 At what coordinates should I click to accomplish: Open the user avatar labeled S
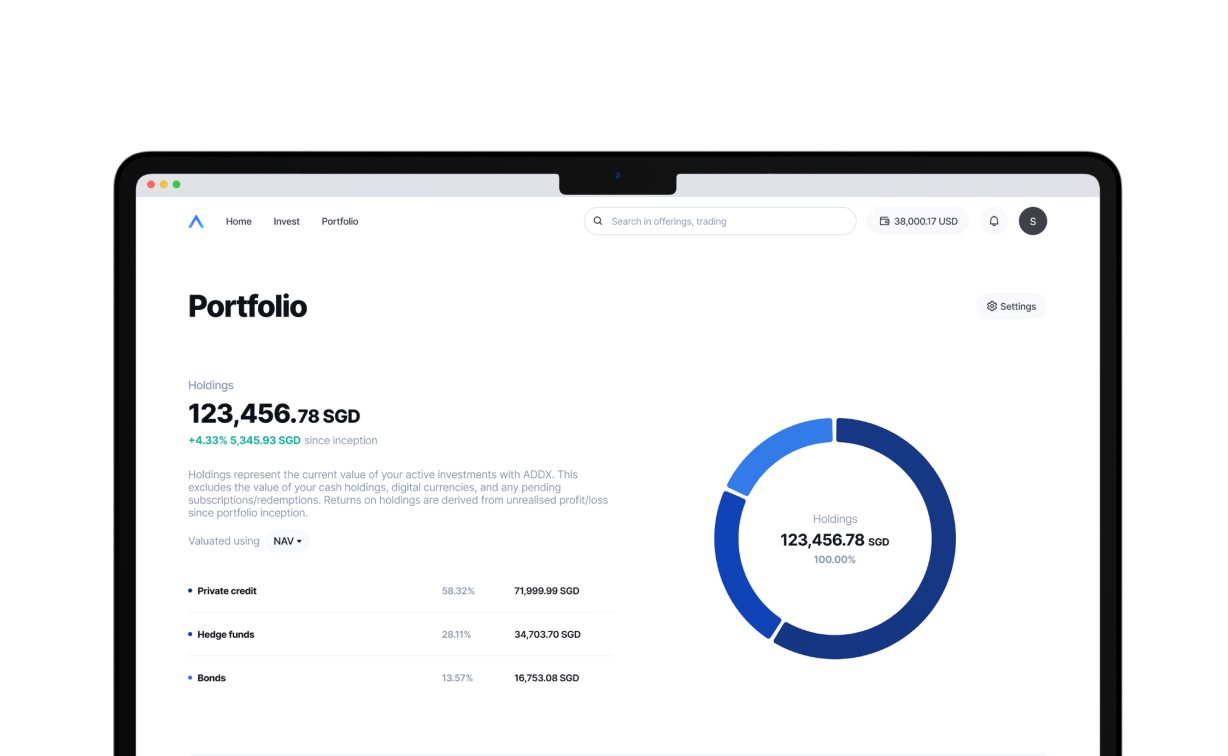[x=1033, y=221]
